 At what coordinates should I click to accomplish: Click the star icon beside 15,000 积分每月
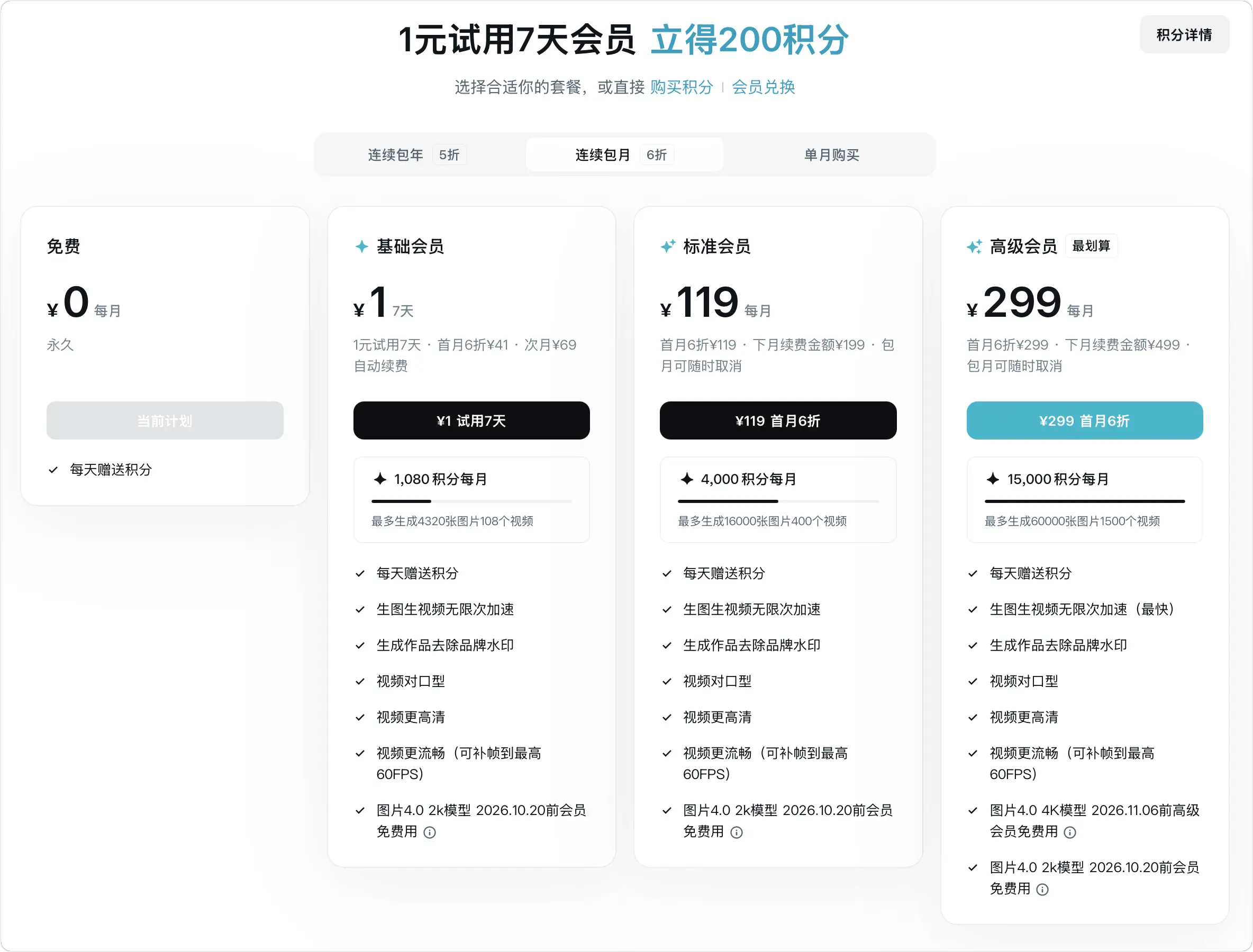point(993,479)
